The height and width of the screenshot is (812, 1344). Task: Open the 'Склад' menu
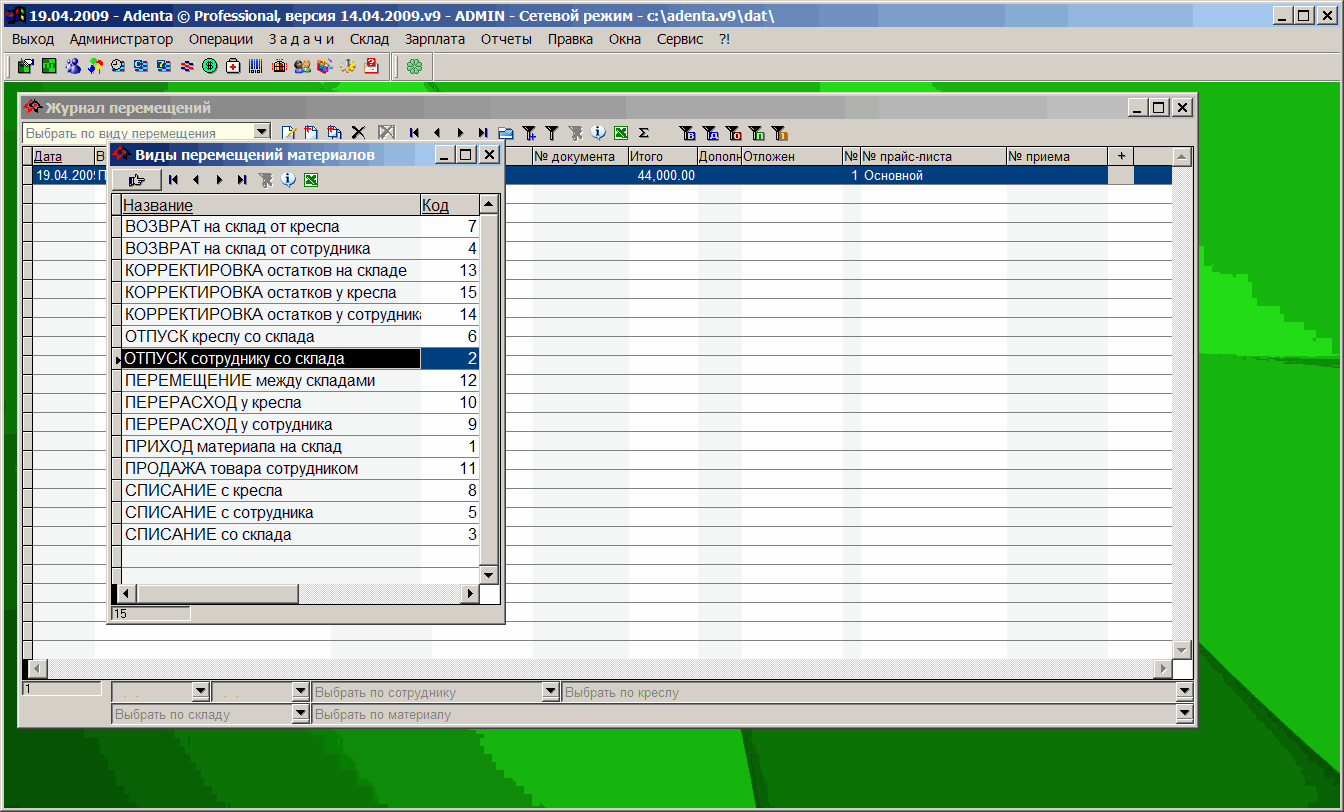coord(369,39)
